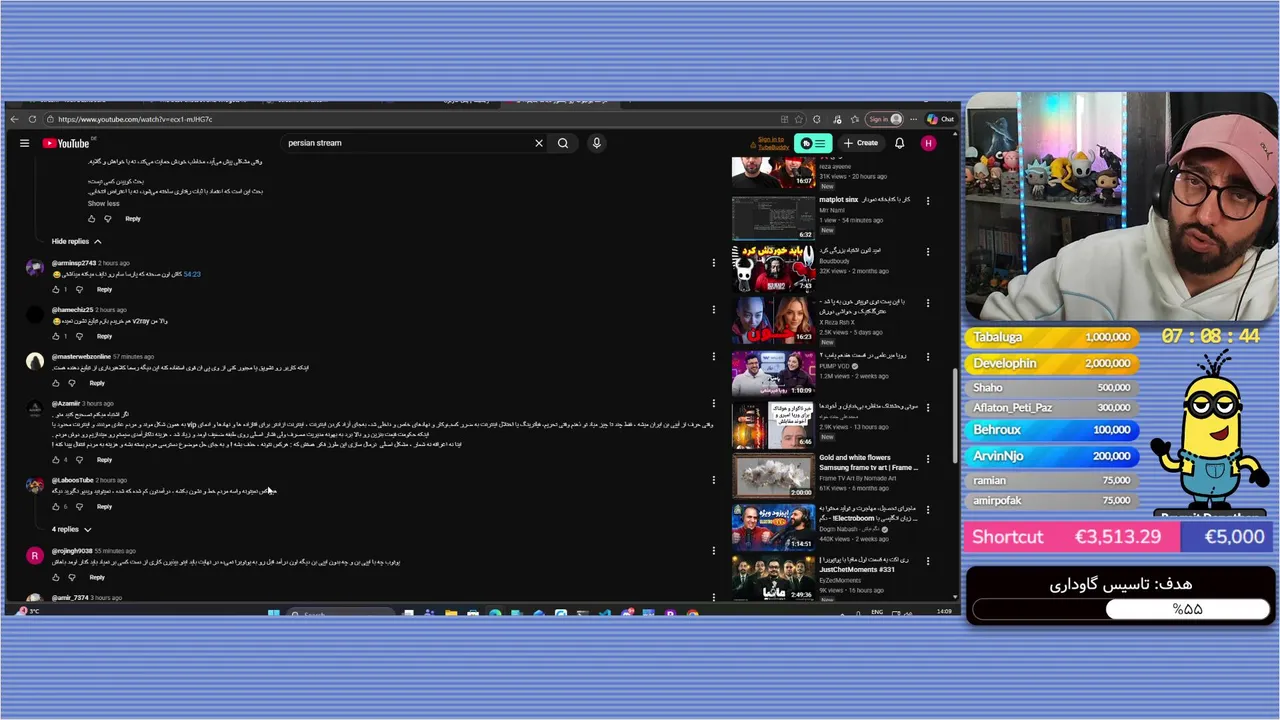Reply to @LaboosTube's comment
The height and width of the screenshot is (720, 1280).
[x=104, y=507]
